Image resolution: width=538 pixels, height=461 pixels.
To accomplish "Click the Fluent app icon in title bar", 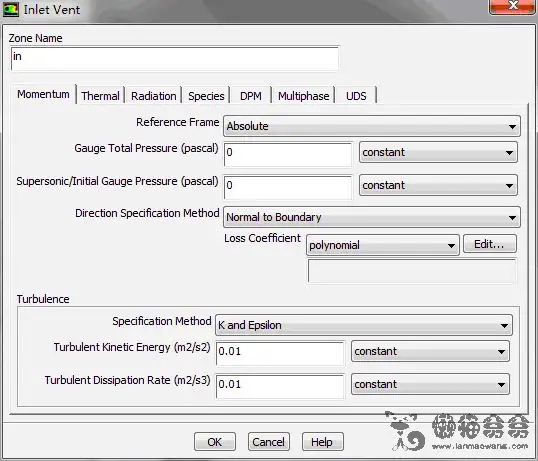I will pos(11,9).
